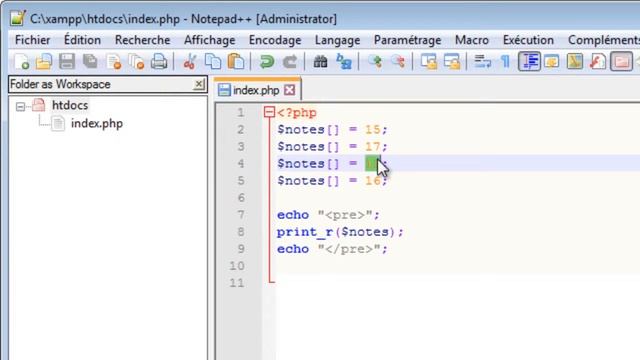Open the Affichage menu
Viewport: 640px width, 360px height.
click(x=209, y=40)
